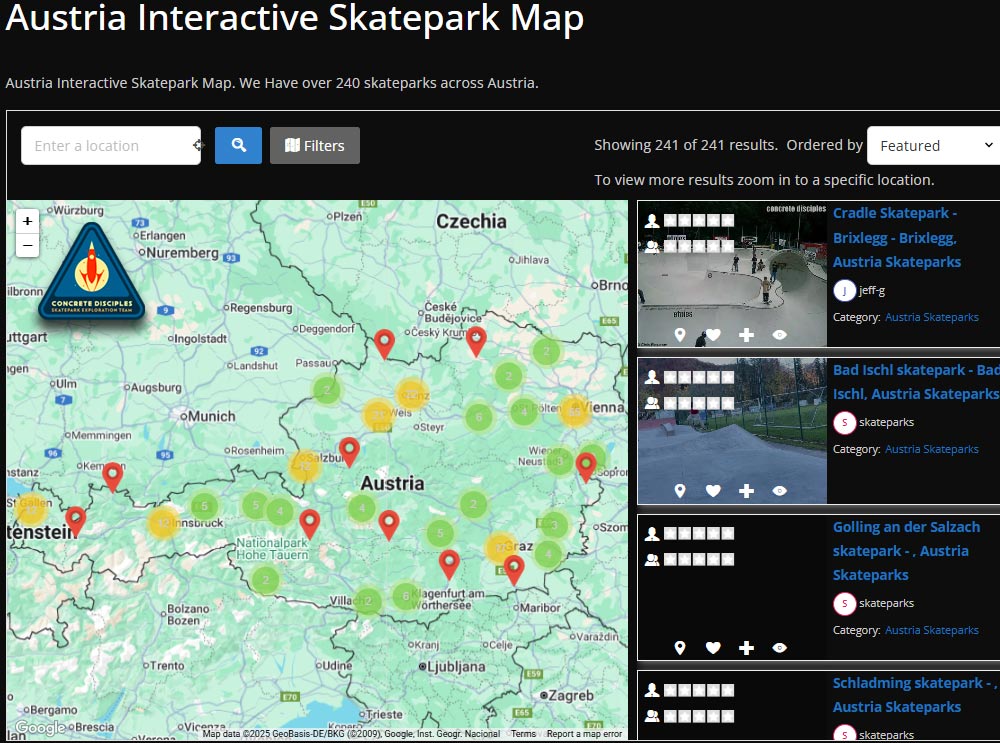Click Austria Skateparks category link on Golling card
The height and width of the screenshot is (743, 1000).
click(x=932, y=630)
